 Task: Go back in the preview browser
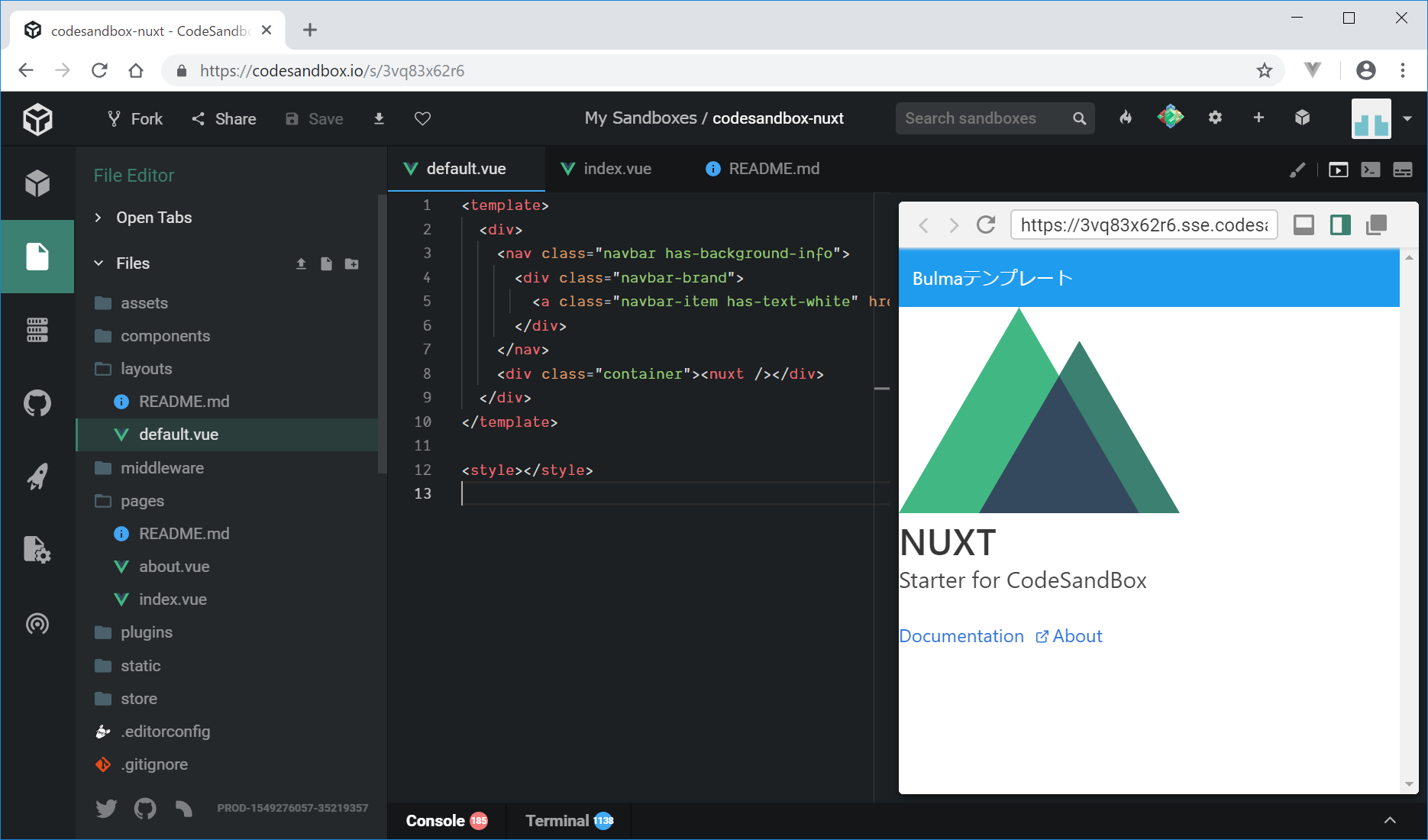[x=924, y=225]
